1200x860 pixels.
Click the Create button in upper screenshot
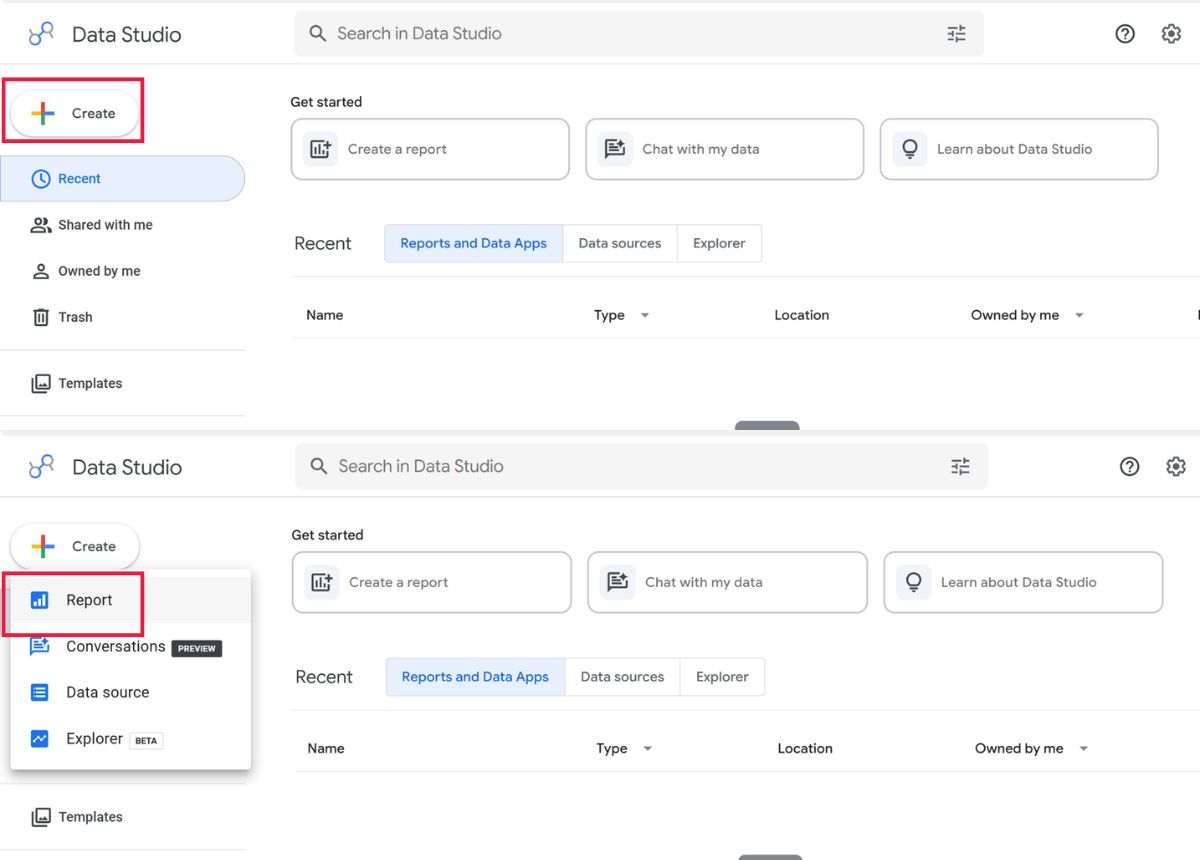[x=74, y=113]
